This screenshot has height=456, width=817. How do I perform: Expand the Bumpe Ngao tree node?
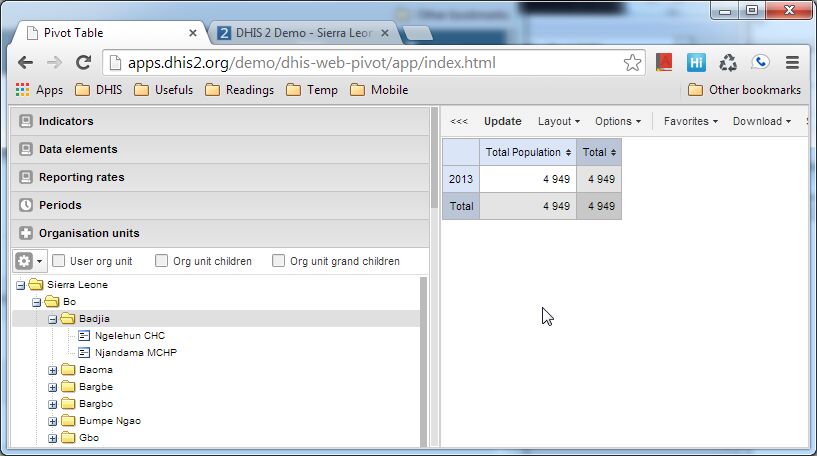pos(53,421)
